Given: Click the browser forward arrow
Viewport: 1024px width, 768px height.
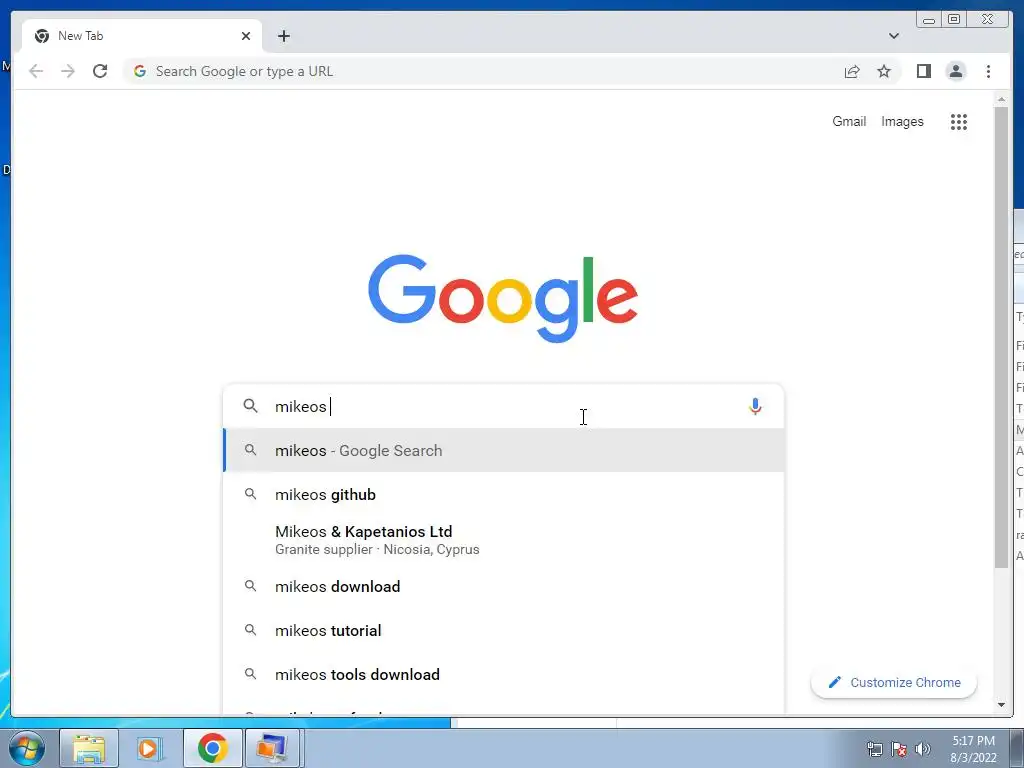Looking at the screenshot, I should (x=67, y=71).
